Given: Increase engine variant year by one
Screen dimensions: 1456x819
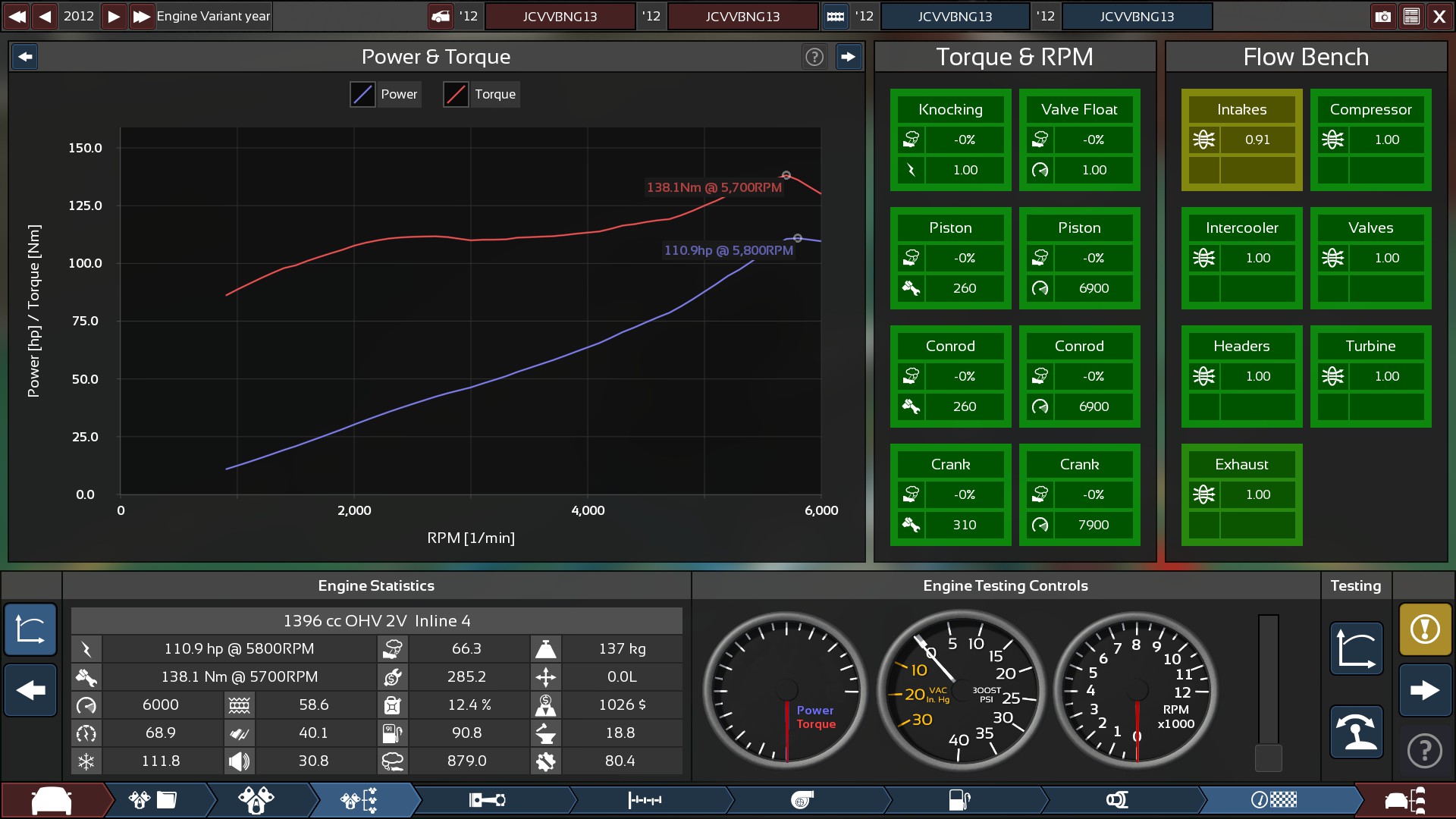Looking at the screenshot, I should (x=114, y=16).
